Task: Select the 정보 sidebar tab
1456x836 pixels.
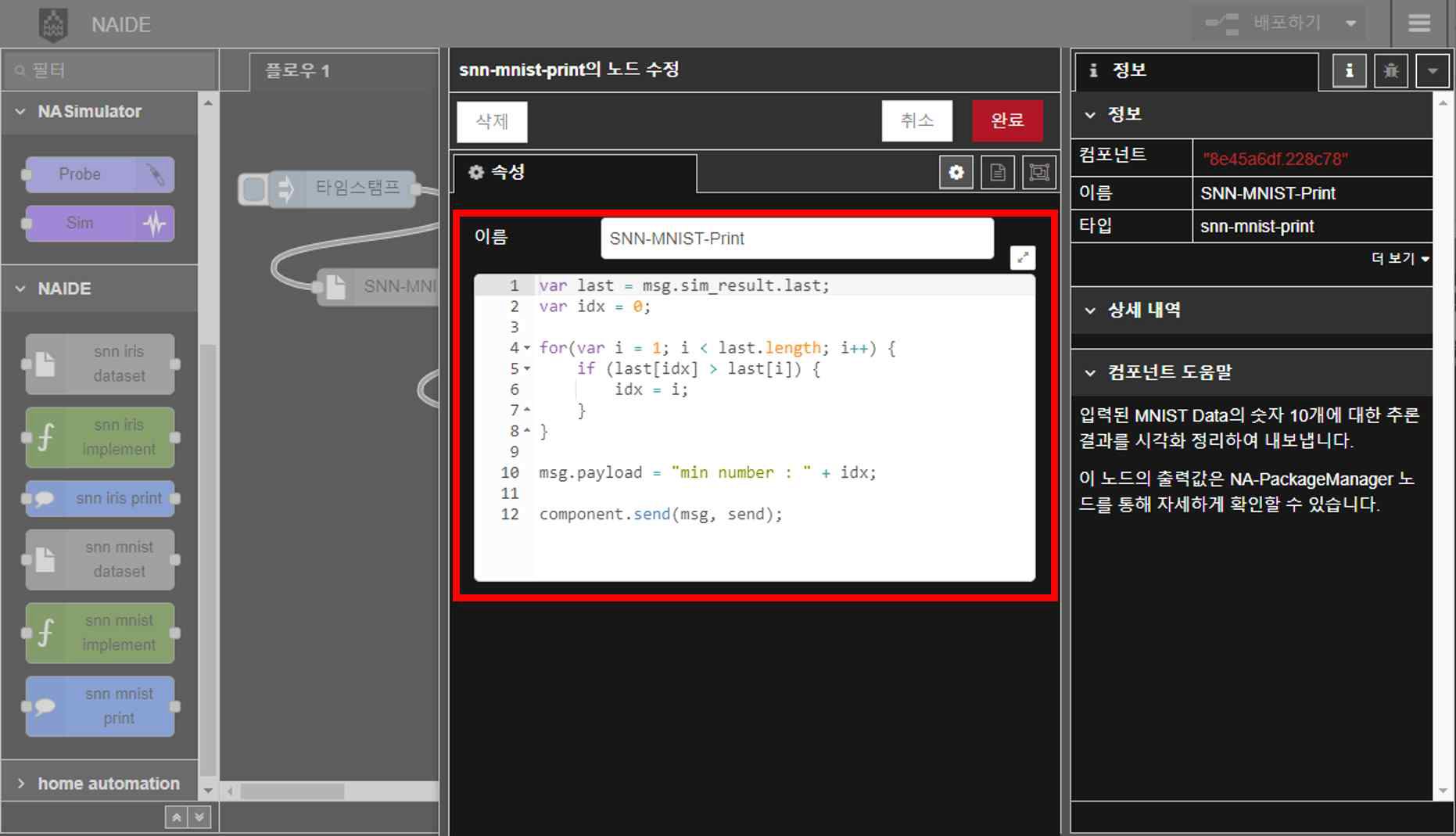Action: [x=1196, y=71]
